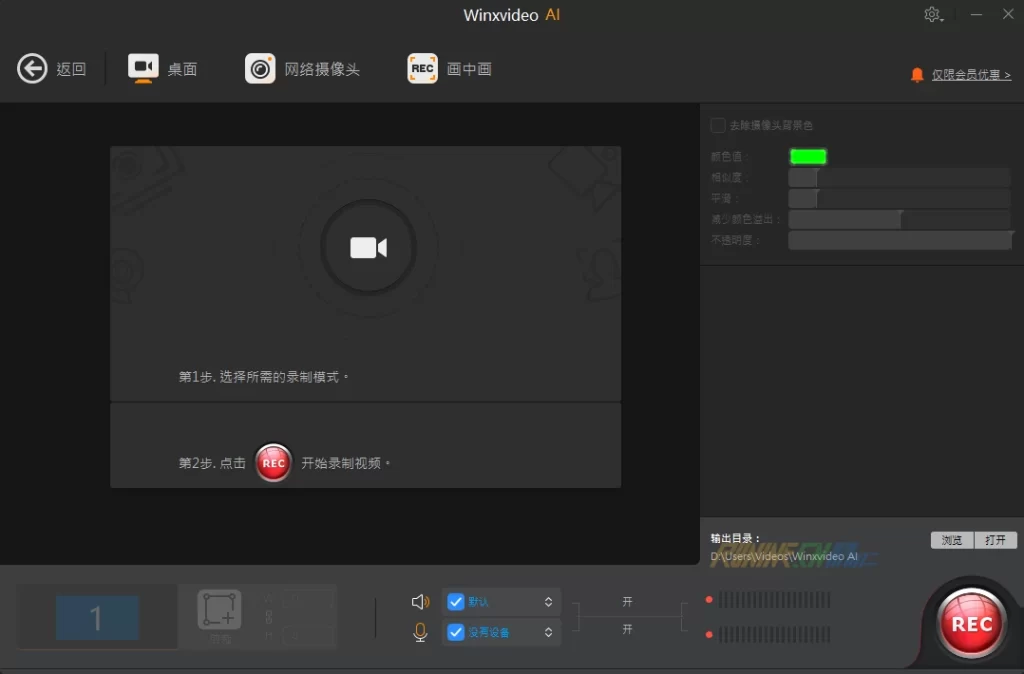This screenshot has height=674, width=1024.
Task: Click the crop region selection icon
Action: [x=219, y=609]
